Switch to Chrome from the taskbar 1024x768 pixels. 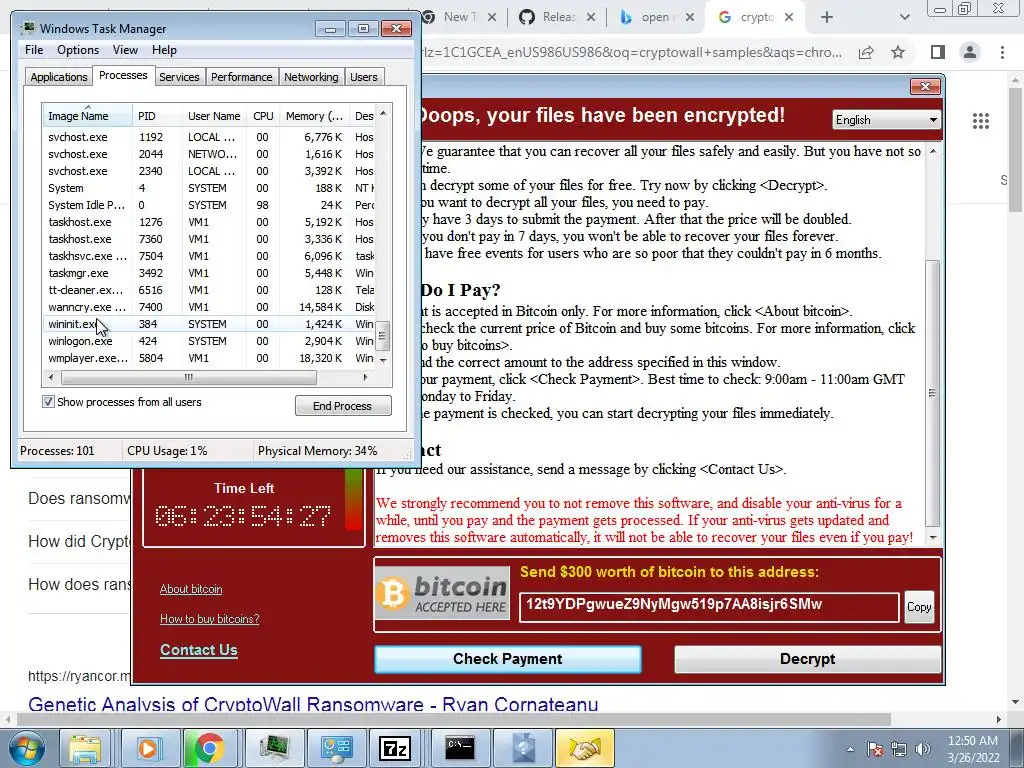click(209, 748)
